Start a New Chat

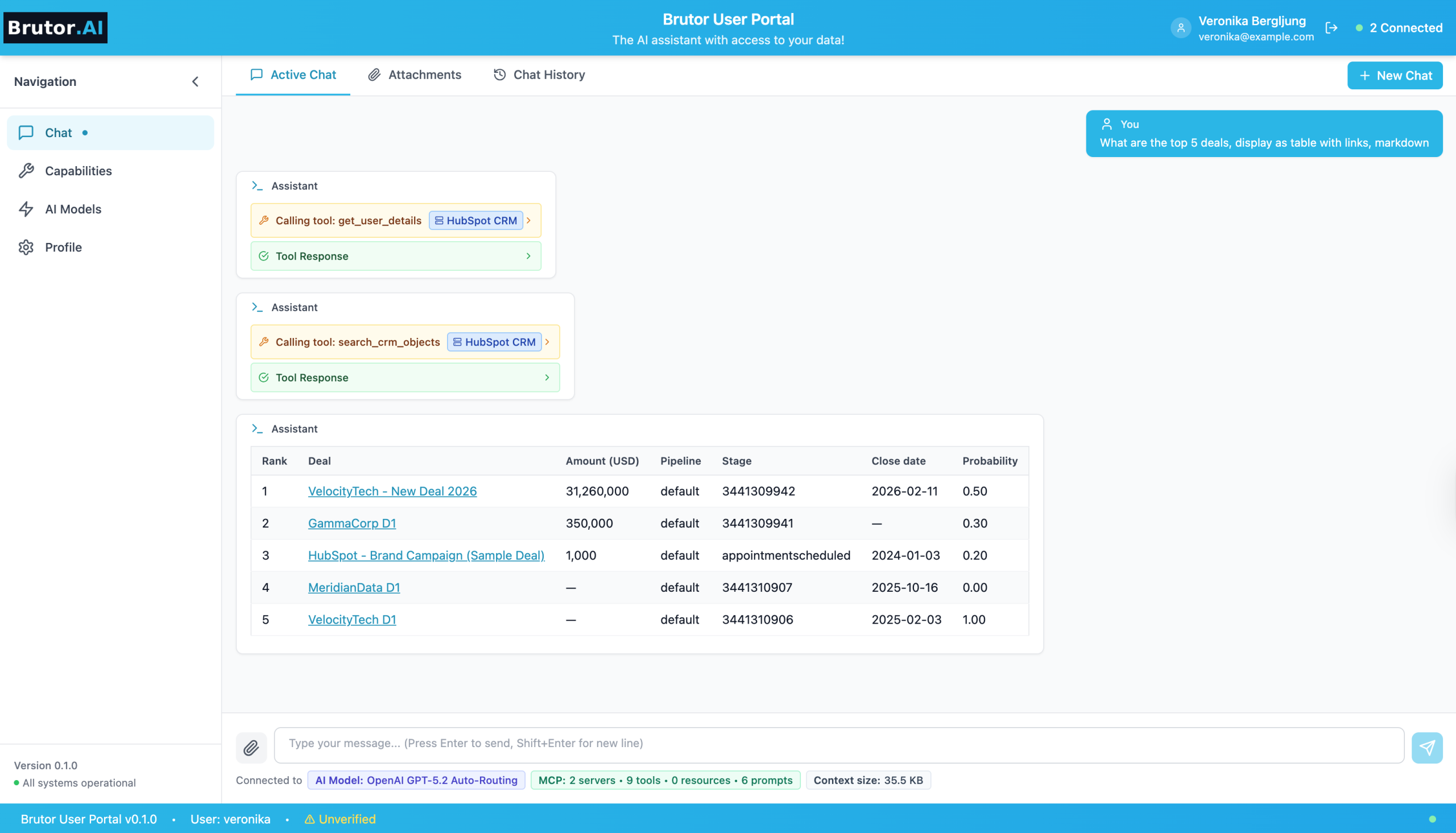point(1394,75)
